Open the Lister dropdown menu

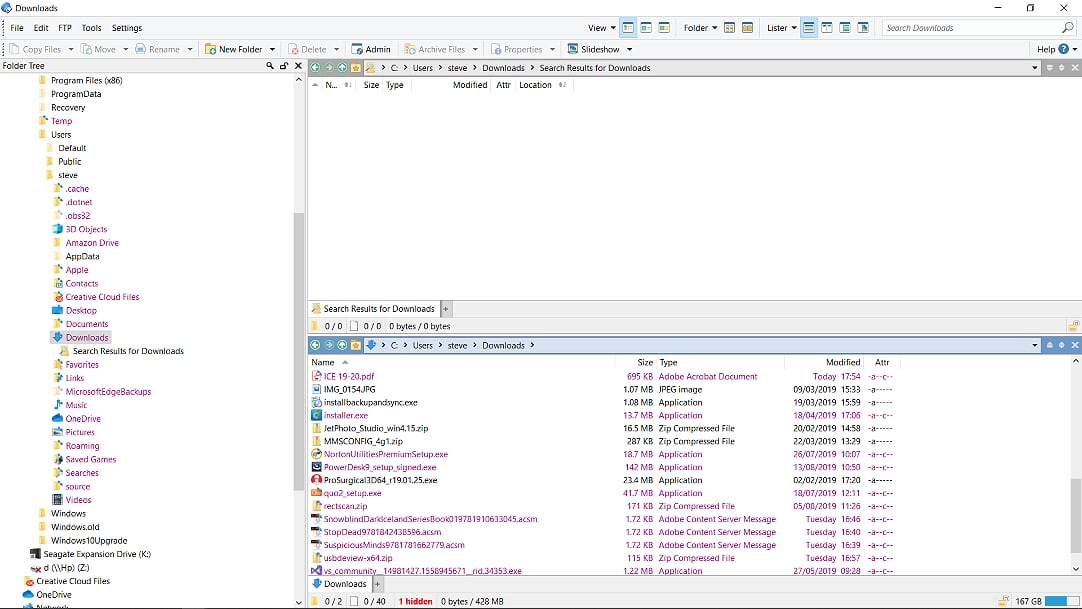point(780,27)
